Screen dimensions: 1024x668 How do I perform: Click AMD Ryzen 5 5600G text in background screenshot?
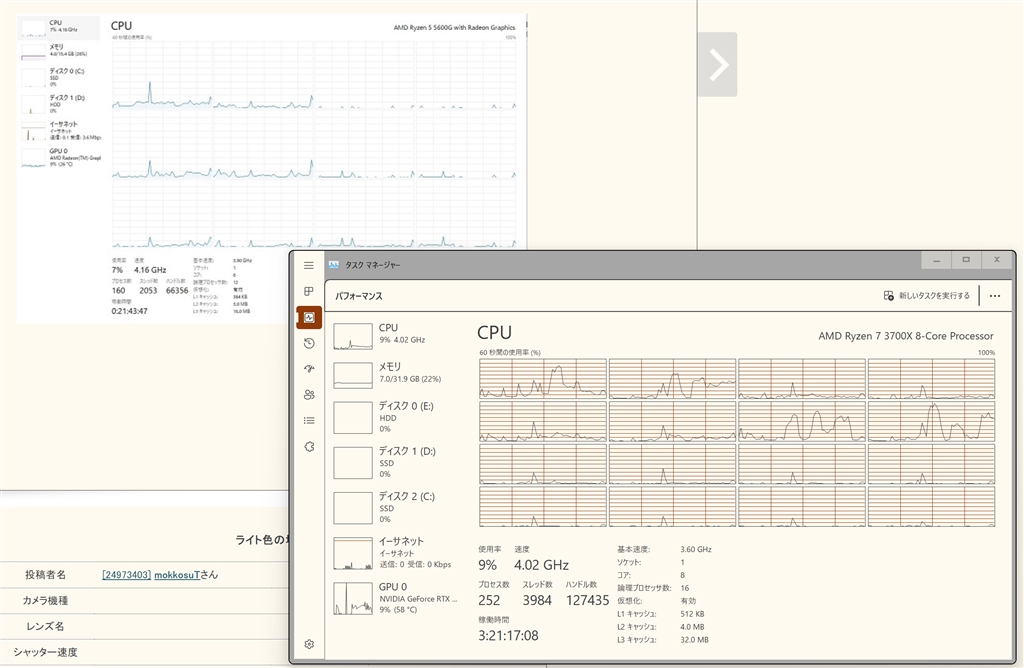[455, 27]
